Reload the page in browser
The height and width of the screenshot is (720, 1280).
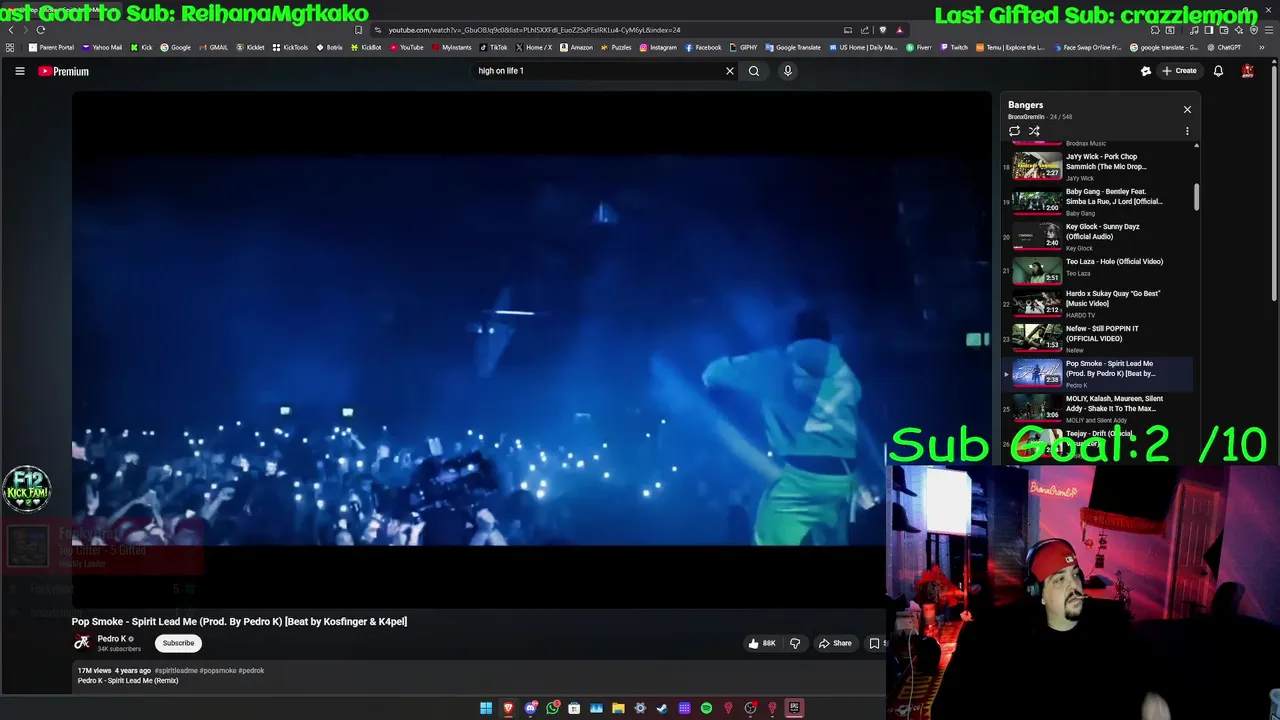[x=41, y=30]
